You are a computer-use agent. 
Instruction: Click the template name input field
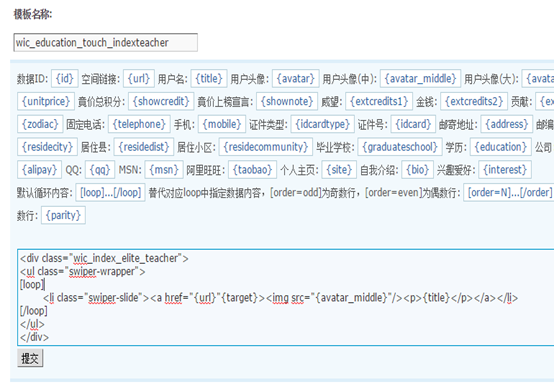tap(105, 42)
